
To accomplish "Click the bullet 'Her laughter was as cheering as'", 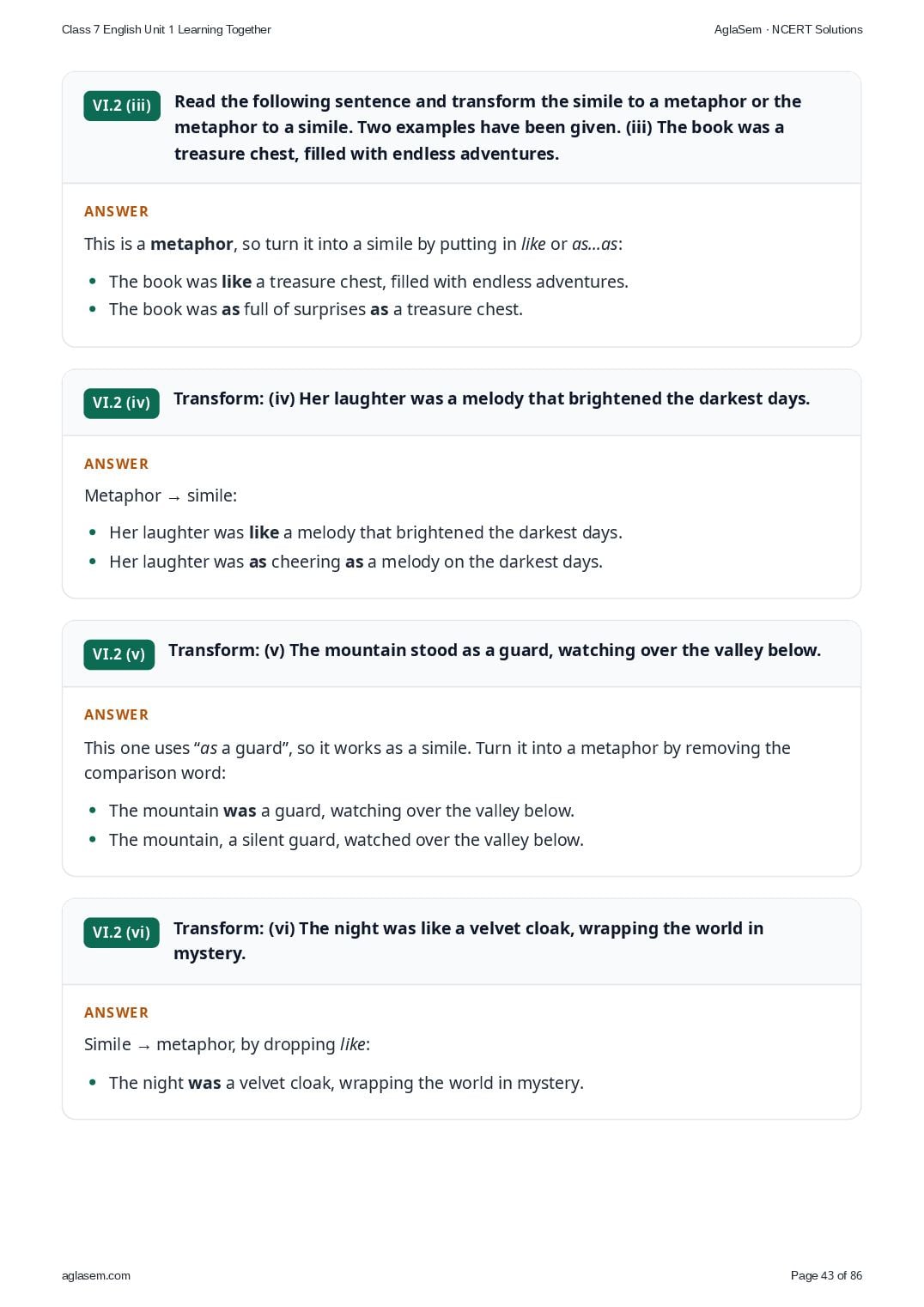I will pos(356,562).
